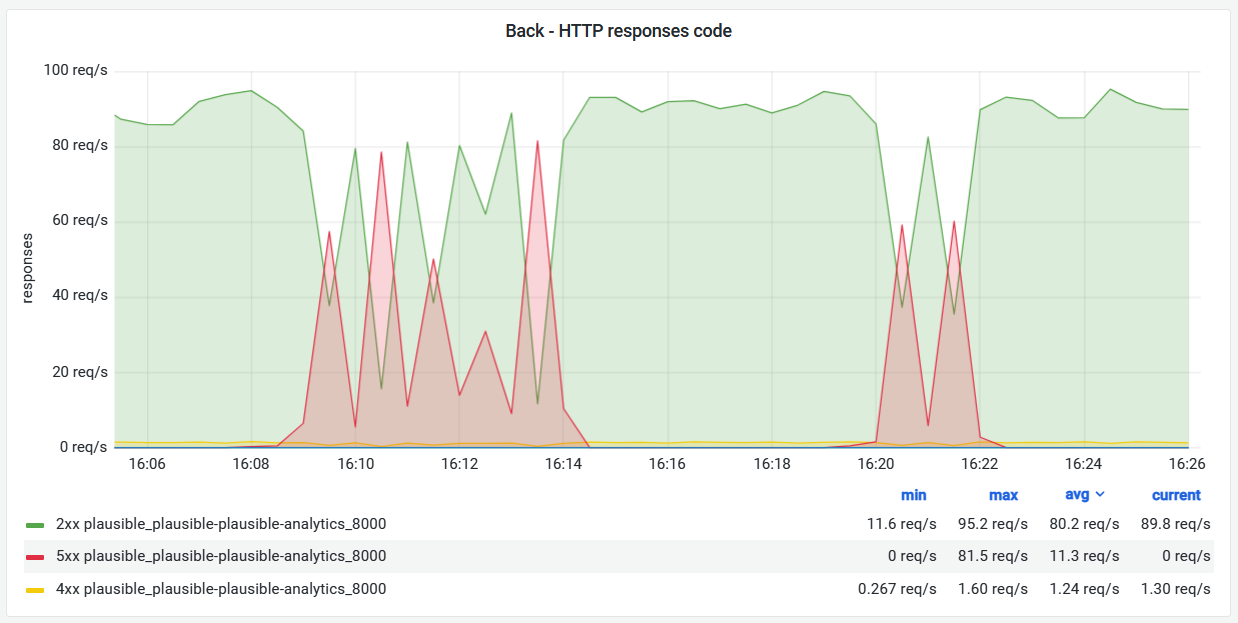1238x623 pixels.
Task: Click the red 5xx series color swatch
Action: click(x=35, y=557)
